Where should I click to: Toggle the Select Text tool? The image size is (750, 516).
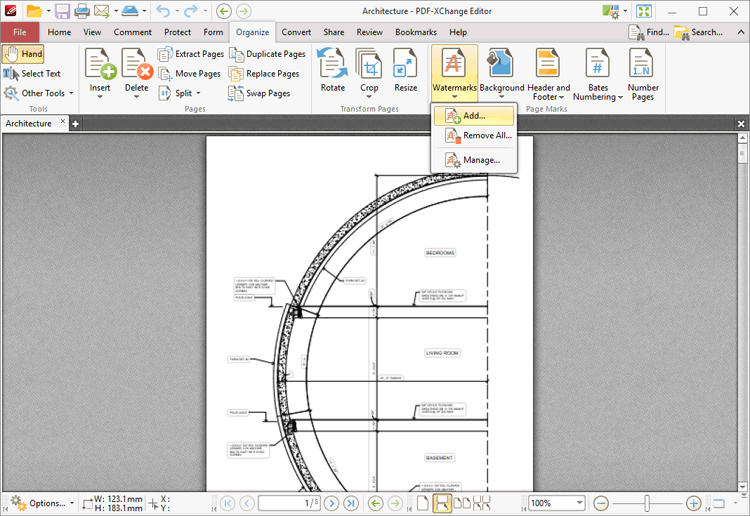click(x=32, y=73)
